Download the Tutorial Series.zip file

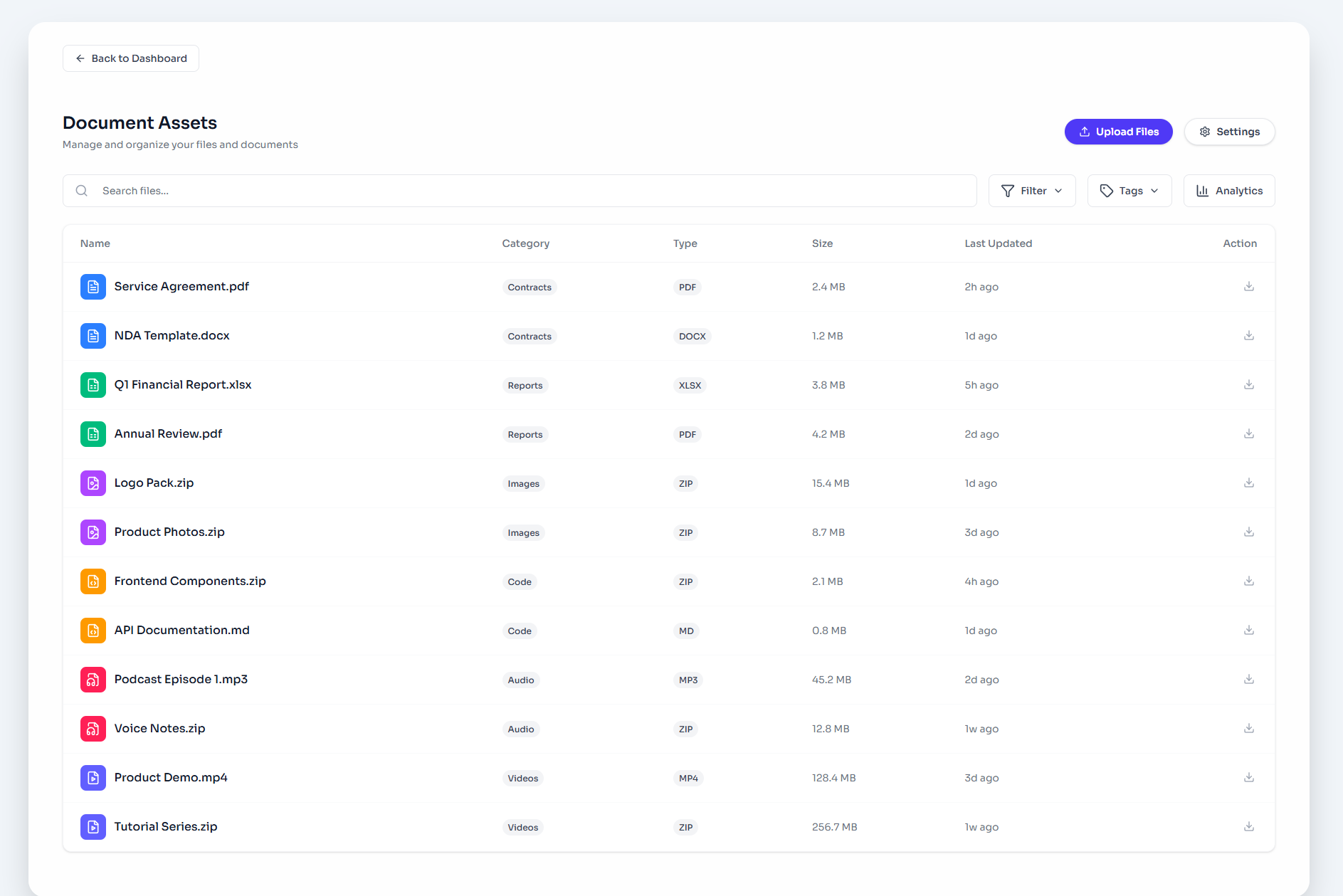1248,827
